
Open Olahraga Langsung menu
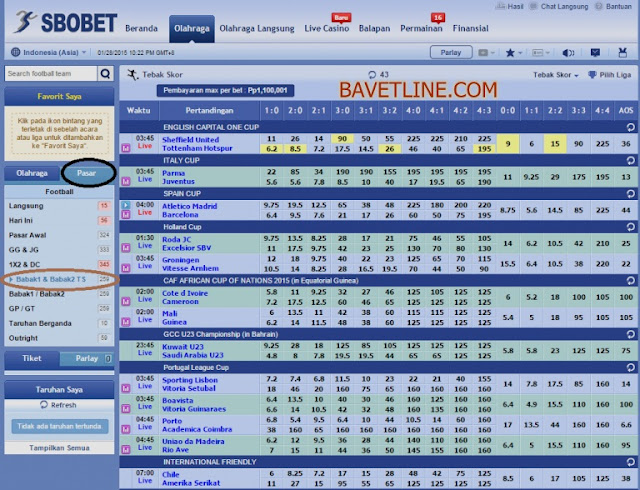point(257,29)
